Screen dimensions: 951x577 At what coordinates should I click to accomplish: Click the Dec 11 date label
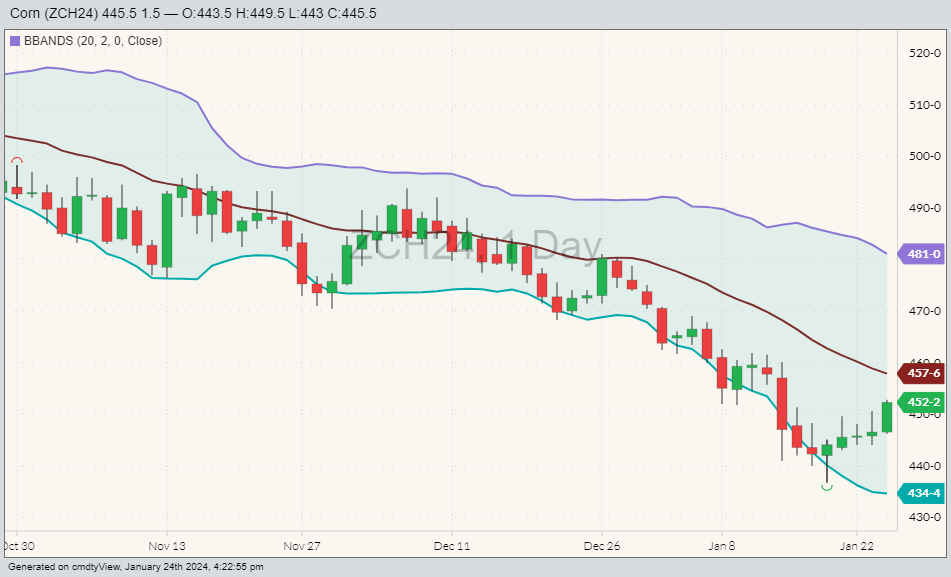[x=452, y=546]
